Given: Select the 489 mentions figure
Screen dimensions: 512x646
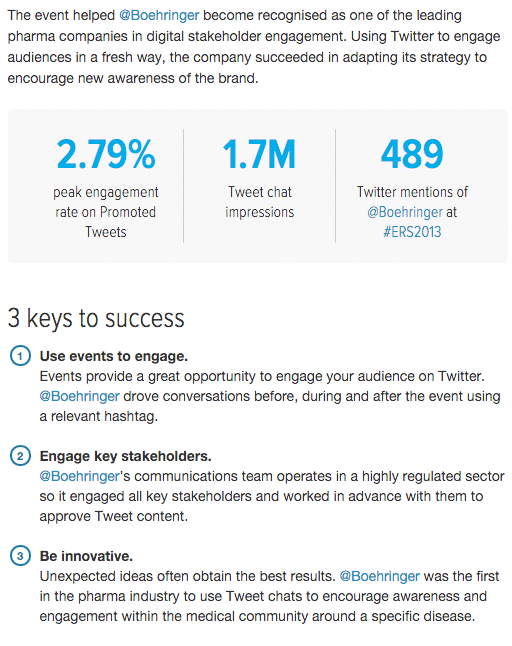Looking at the screenshot, I should point(412,154).
